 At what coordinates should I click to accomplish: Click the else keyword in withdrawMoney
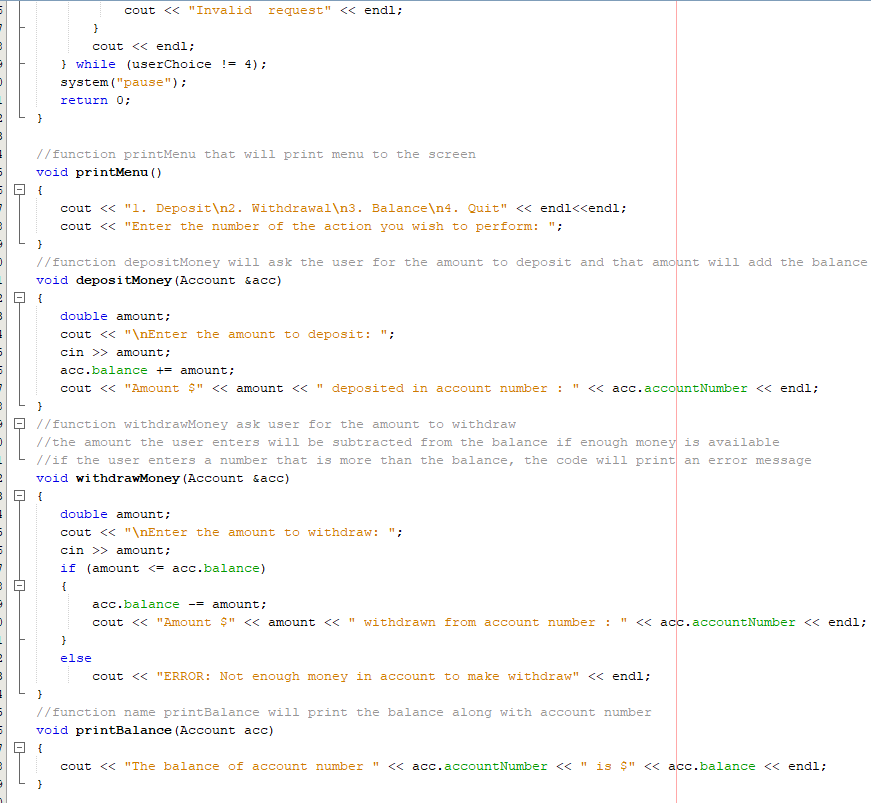[x=77, y=658]
